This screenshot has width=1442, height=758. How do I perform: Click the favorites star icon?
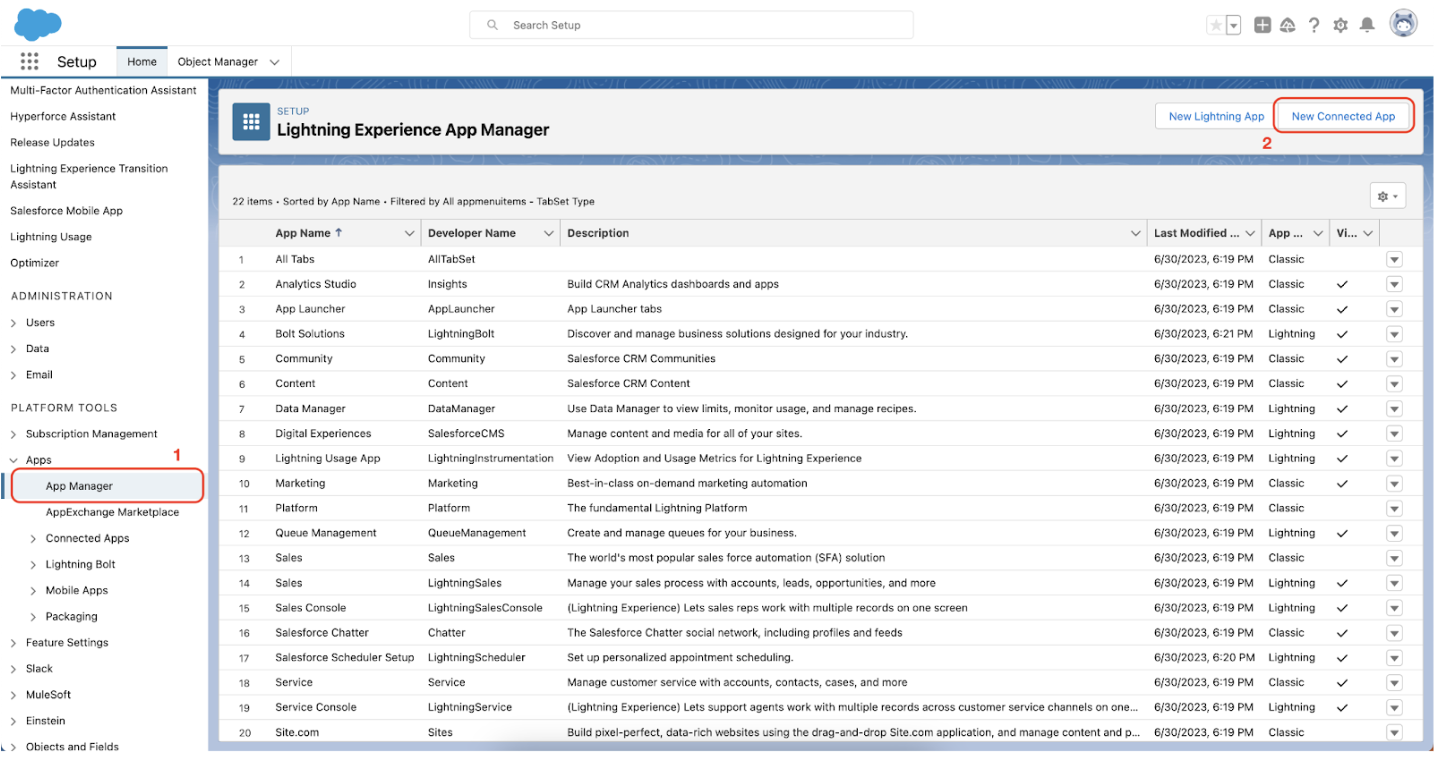click(x=1216, y=25)
